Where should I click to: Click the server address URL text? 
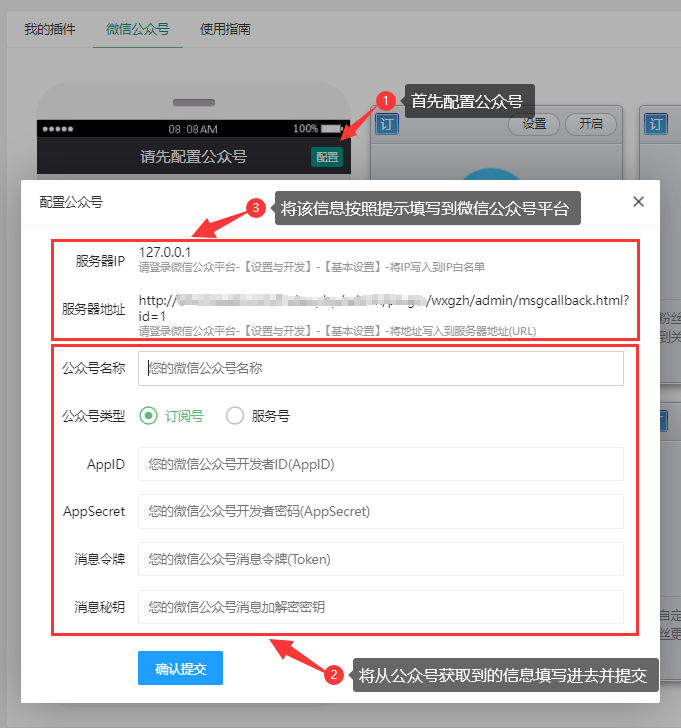click(384, 308)
